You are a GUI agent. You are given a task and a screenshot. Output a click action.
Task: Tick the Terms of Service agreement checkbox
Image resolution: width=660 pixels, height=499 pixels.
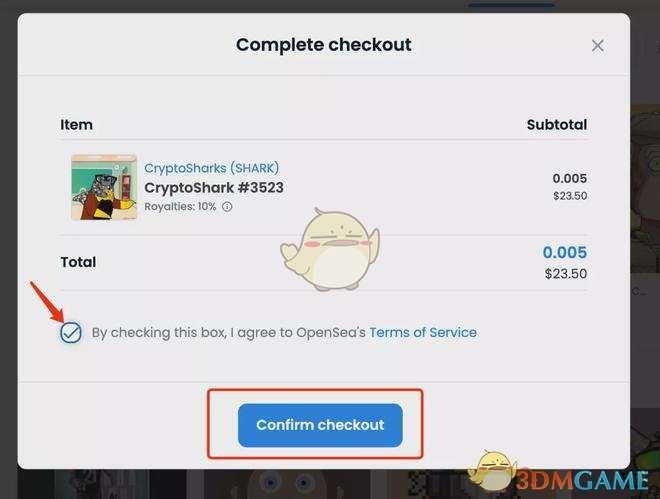coord(71,333)
